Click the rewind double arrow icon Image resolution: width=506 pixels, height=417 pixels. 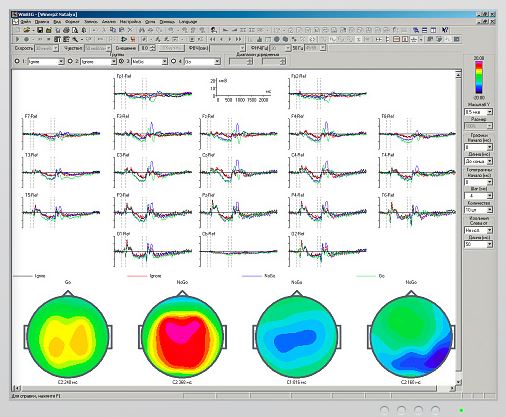213,39
